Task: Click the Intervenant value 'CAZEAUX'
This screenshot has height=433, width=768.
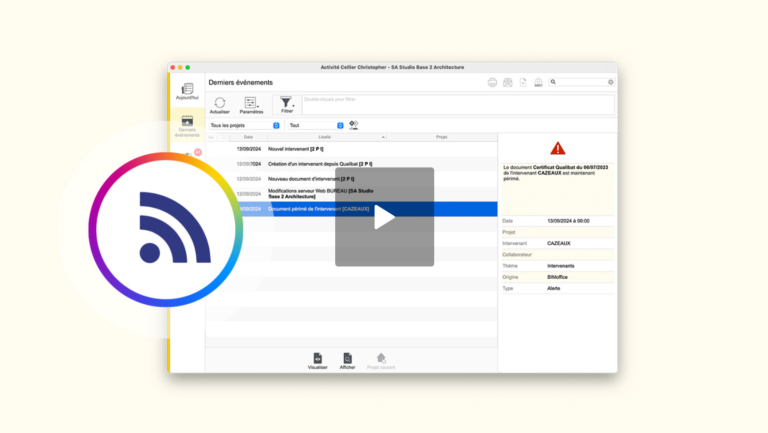Action: pos(559,243)
